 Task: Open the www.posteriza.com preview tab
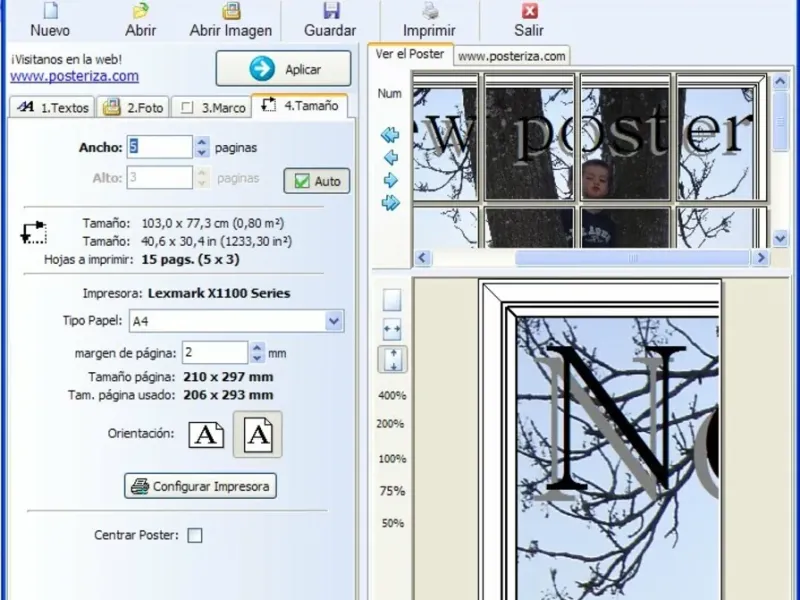tap(512, 56)
